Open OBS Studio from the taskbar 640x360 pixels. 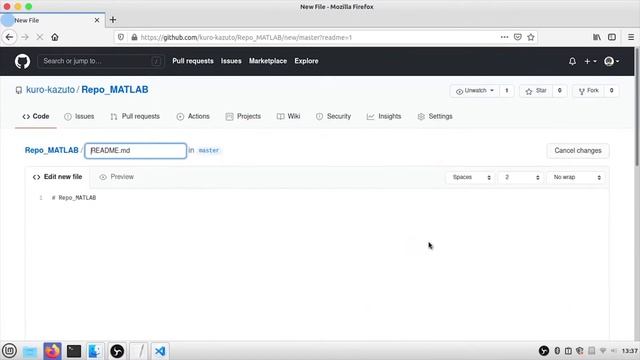tap(117, 351)
